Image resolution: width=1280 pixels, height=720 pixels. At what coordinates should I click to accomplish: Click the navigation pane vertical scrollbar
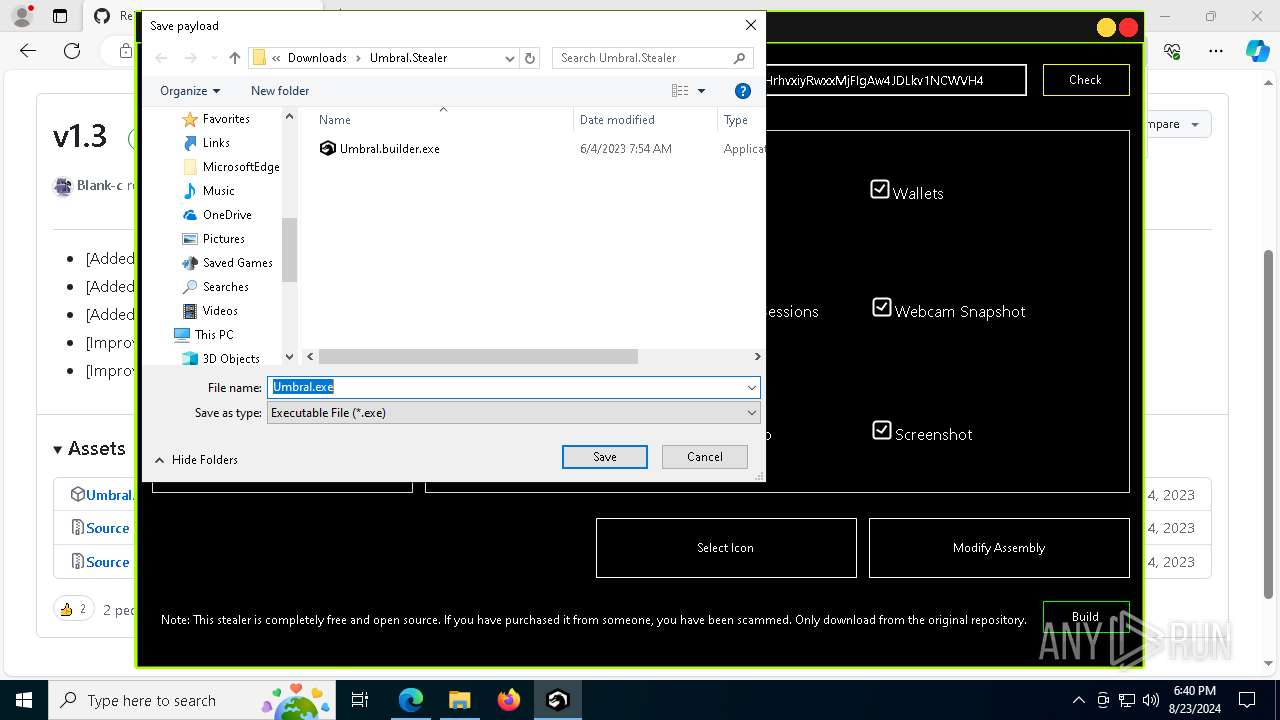coord(290,250)
